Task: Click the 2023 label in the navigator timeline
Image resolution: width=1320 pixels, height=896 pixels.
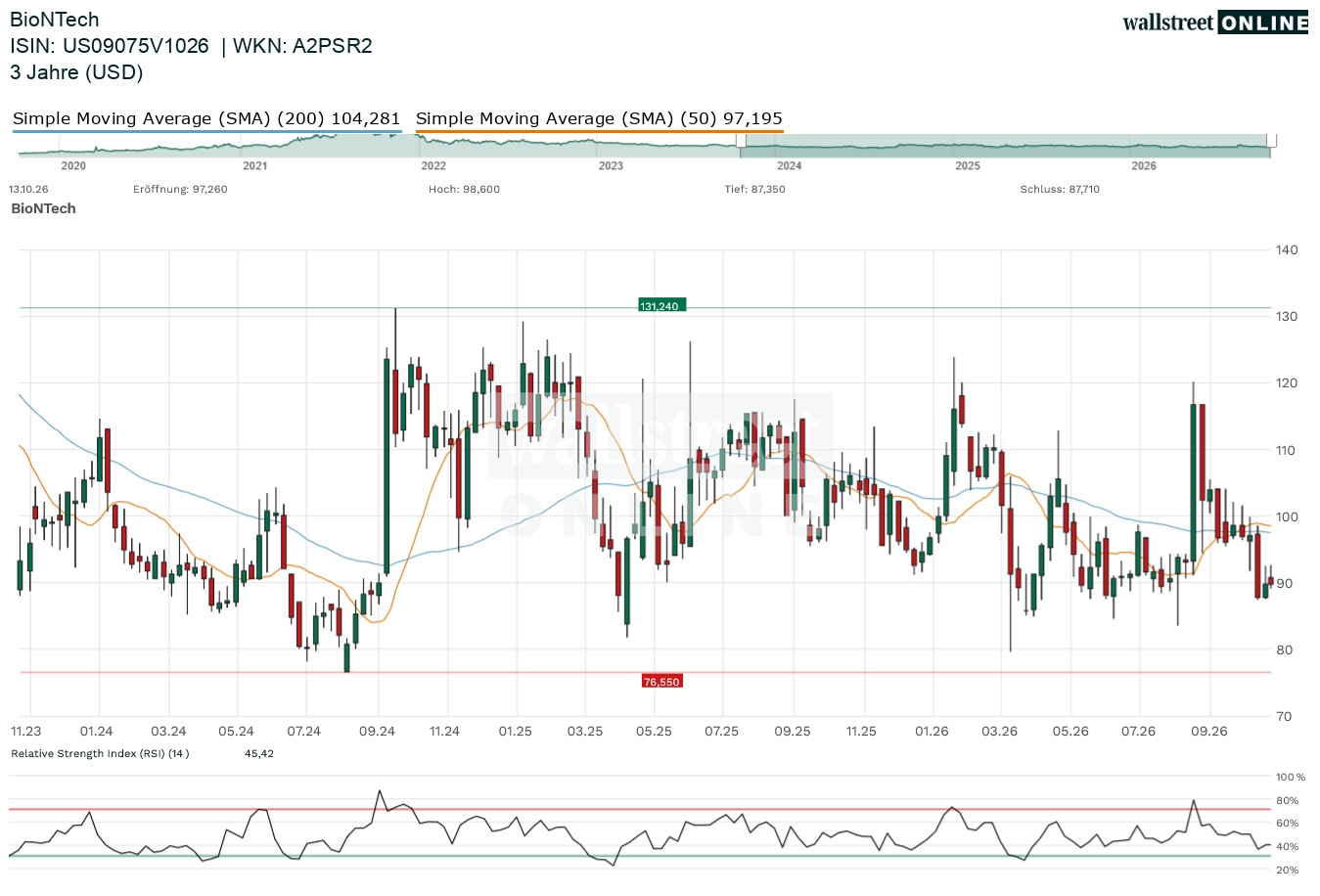Action: (x=611, y=166)
